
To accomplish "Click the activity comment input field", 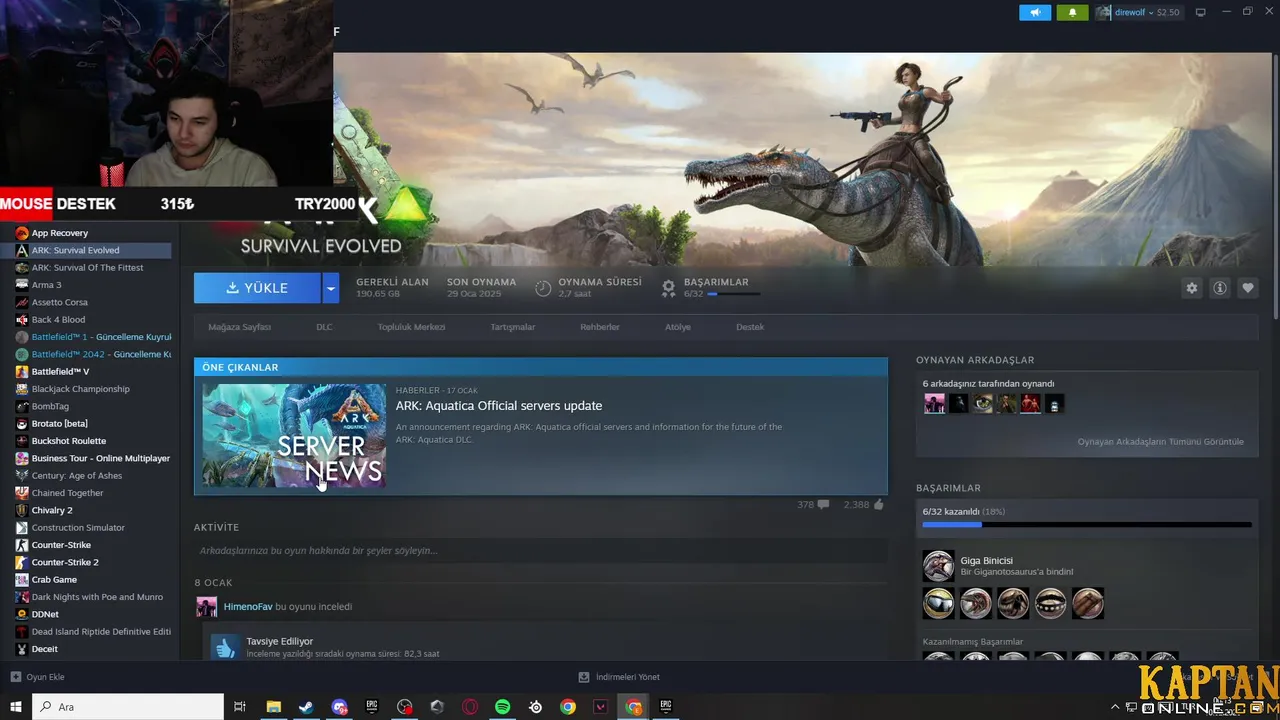I will pos(540,551).
